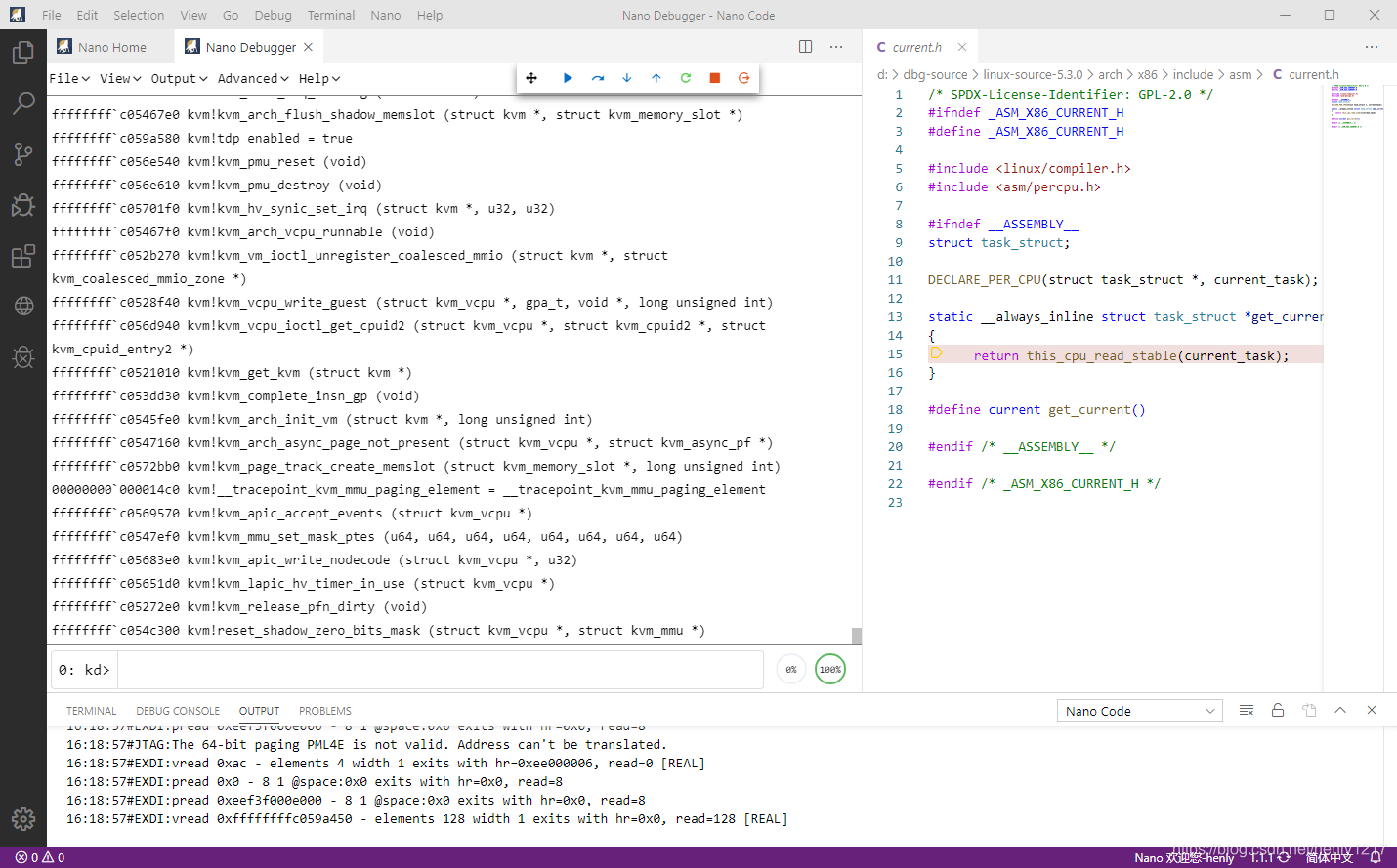
Task: Select the Nano Code output channel dropdown
Action: (x=1140, y=711)
